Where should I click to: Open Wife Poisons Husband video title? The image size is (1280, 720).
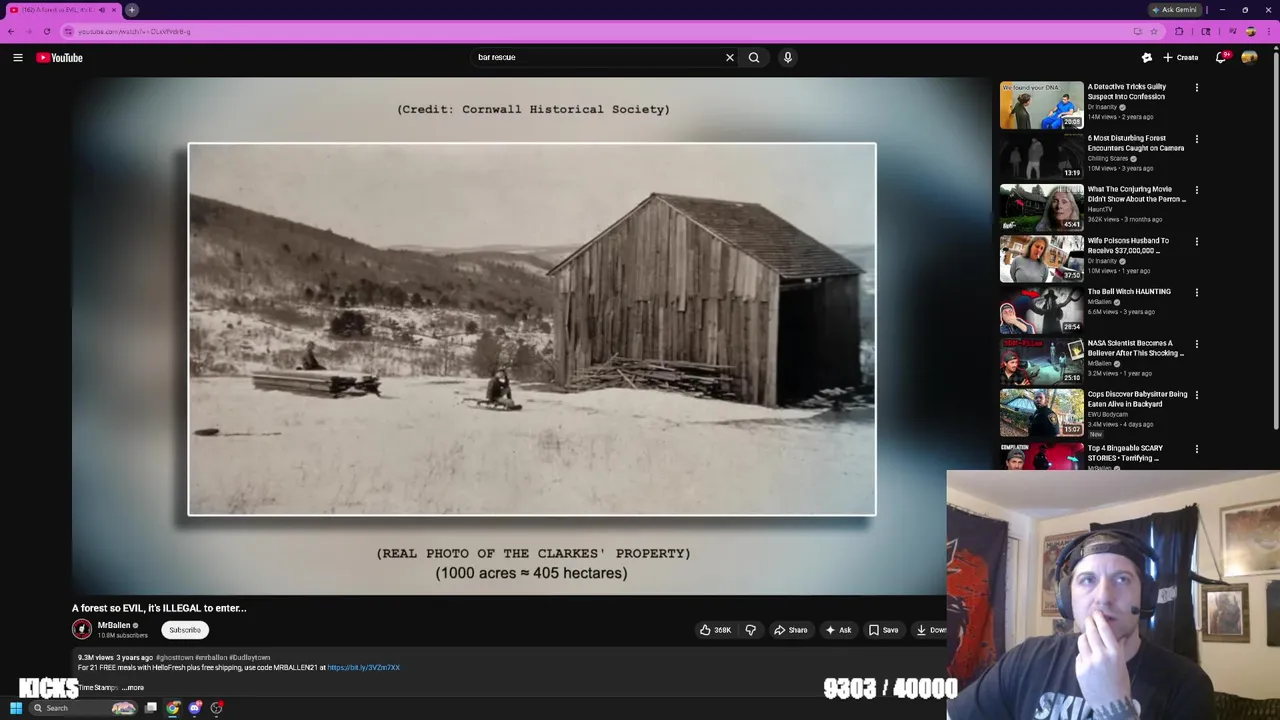point(1128,245)
